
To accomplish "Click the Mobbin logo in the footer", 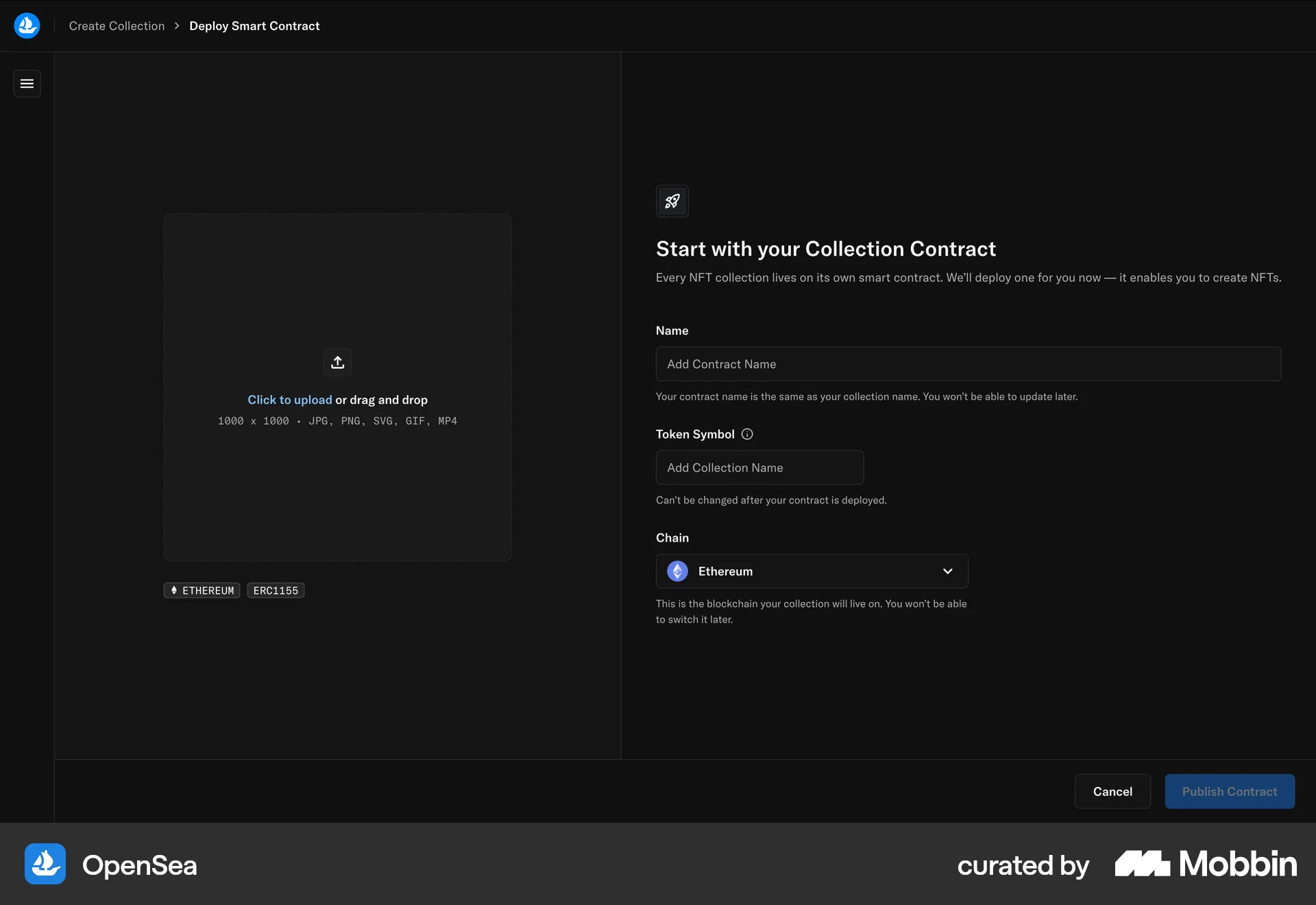I will click(1206, 864).
